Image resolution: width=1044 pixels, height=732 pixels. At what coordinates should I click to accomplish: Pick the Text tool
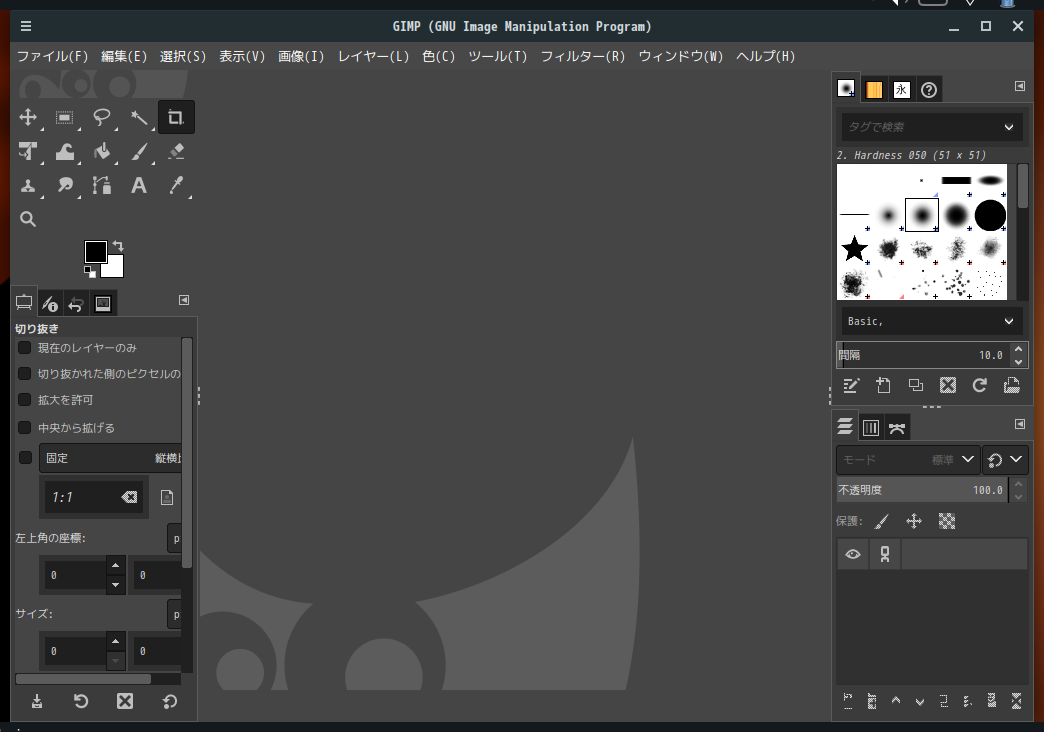click(138, 186)
